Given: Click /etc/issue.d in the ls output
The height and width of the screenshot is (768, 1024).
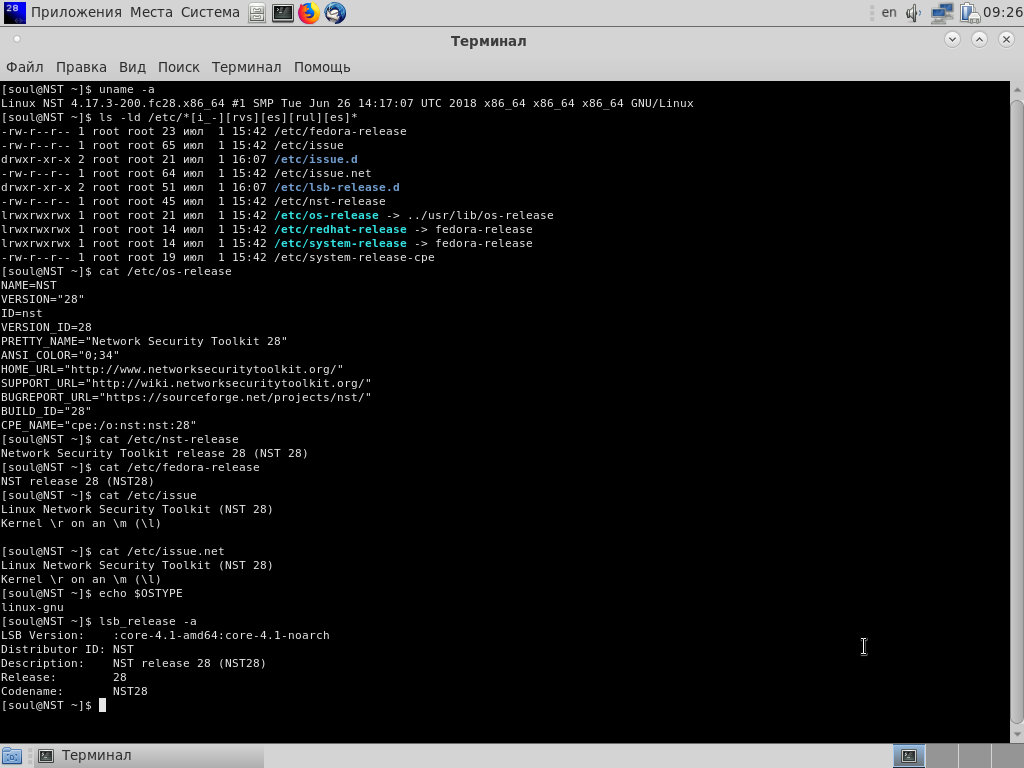Looking at the screenshot, I should (x=315, y=159).
